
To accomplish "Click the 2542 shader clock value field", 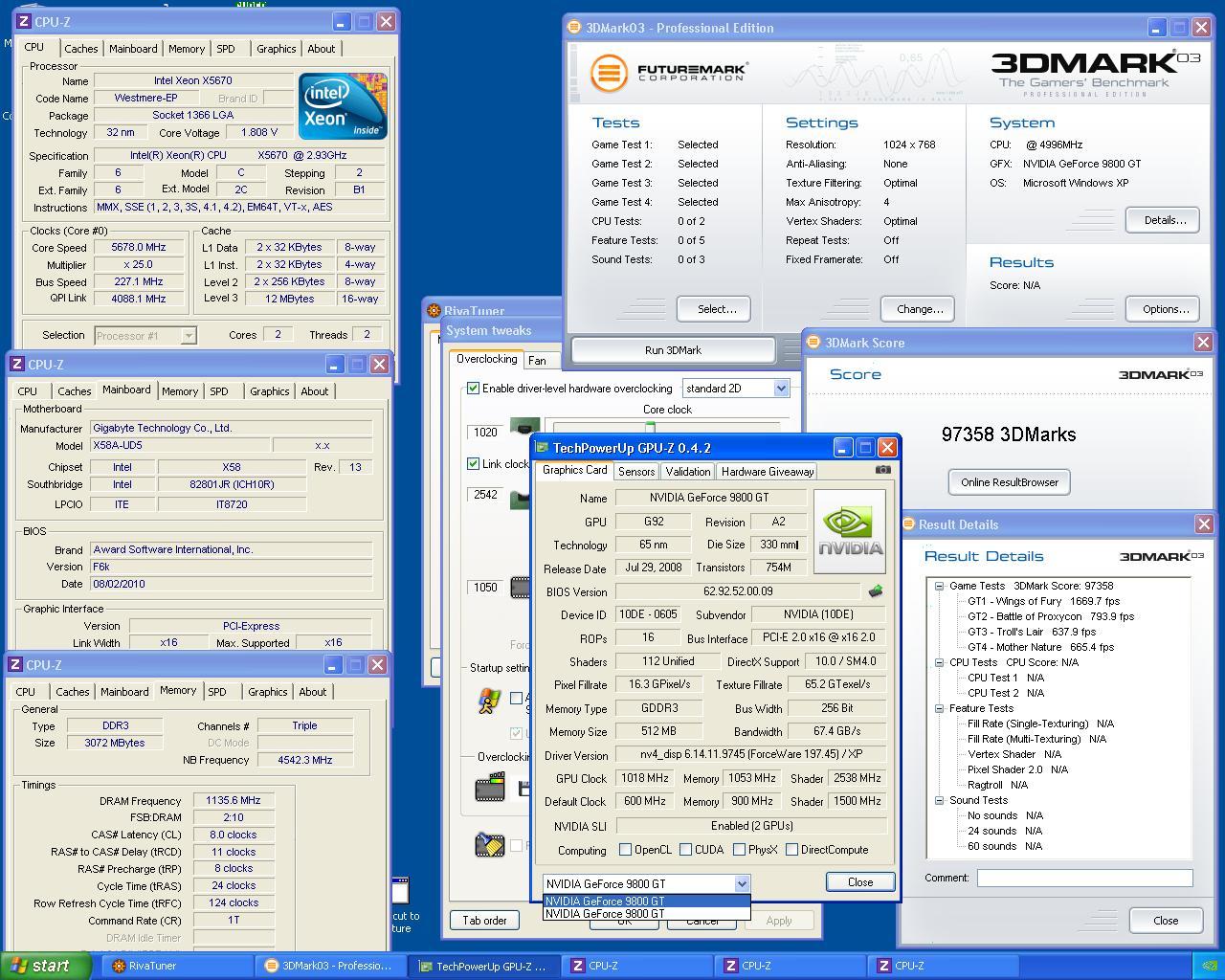I will pos(485,495).
